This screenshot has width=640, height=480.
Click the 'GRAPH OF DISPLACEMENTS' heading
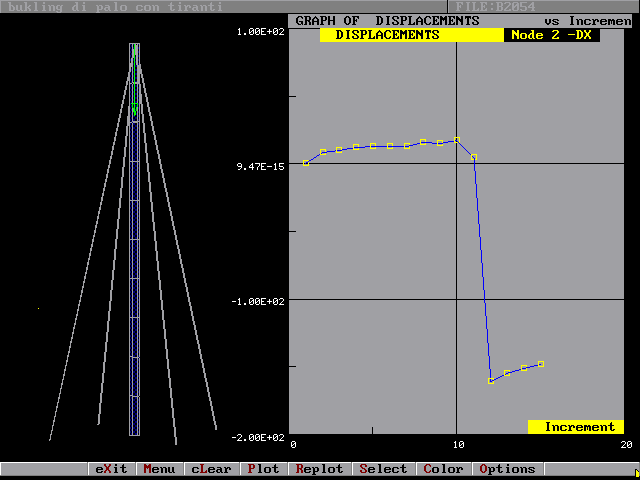click(x=387, y=20)
